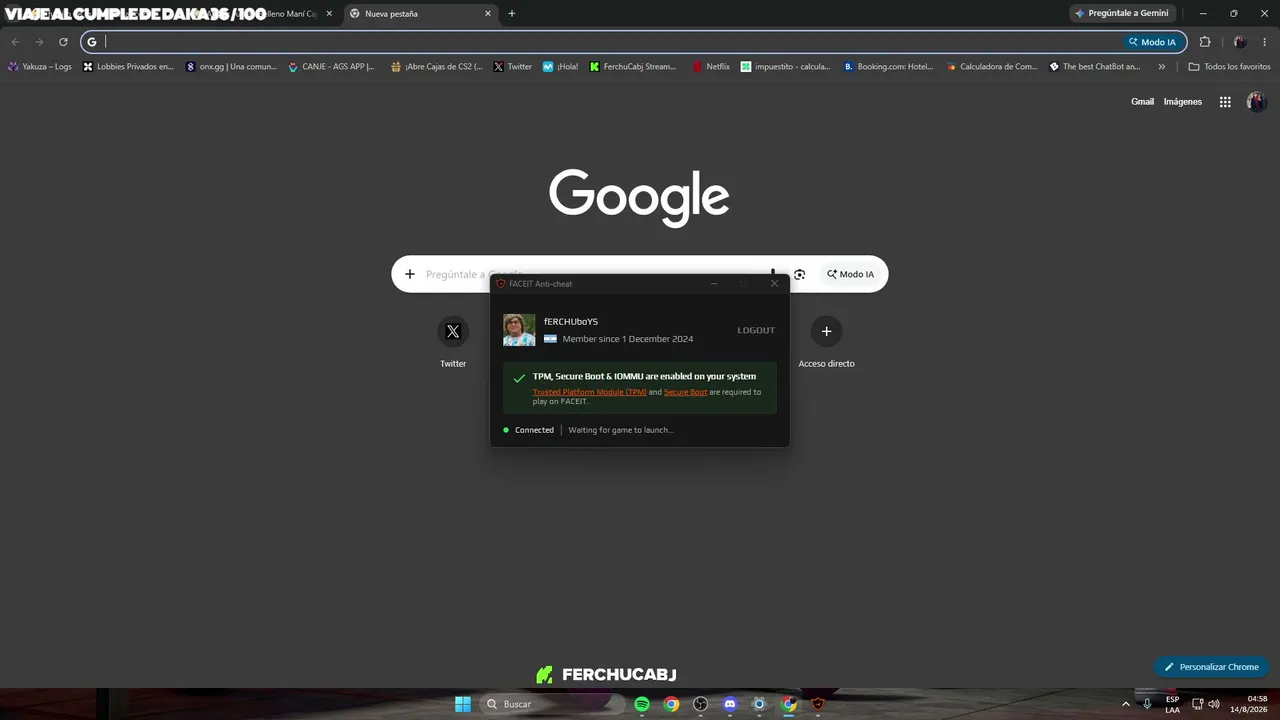This screenshot has width=1280, height=720.
Task: Open the network icon in system tray
Action: [1197, 704]
